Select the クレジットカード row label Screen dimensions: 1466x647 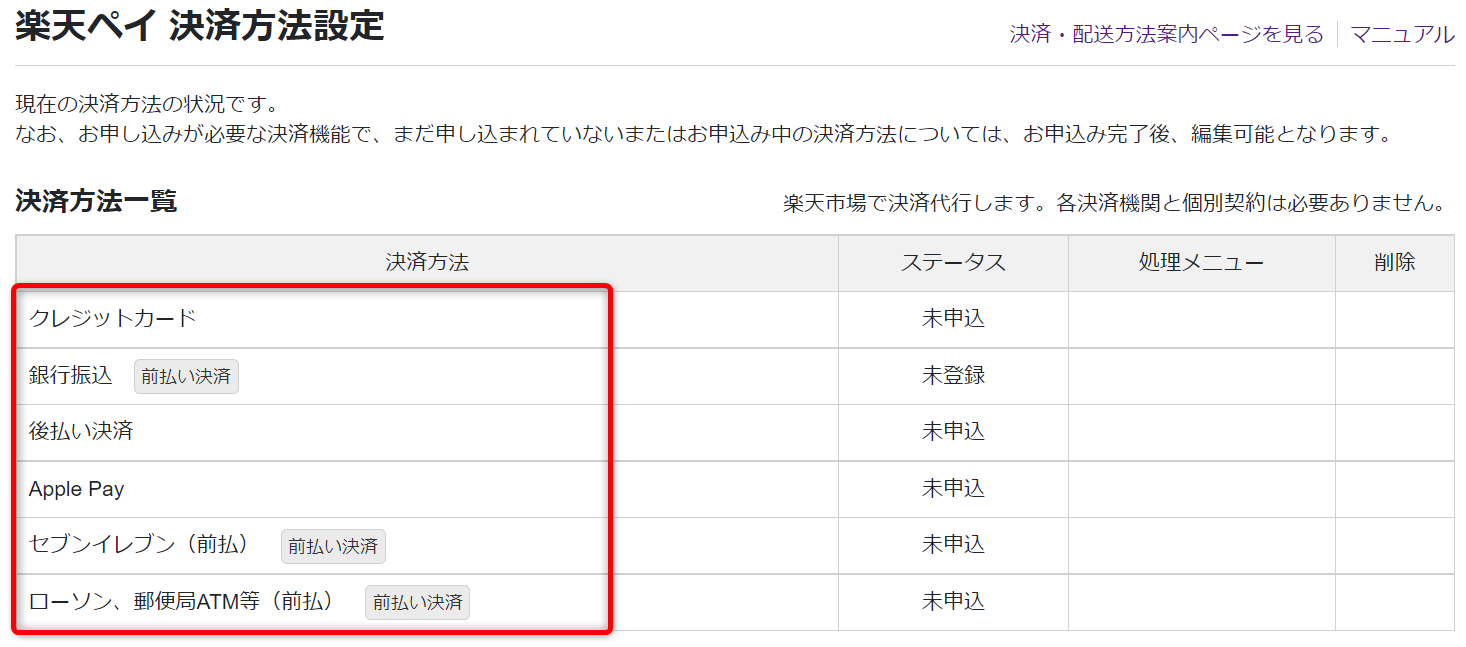(113, 319)
